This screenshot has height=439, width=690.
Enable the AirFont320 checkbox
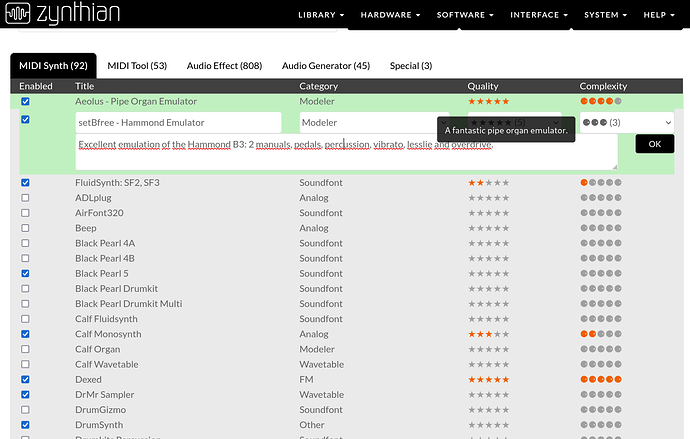click(26, 213)
